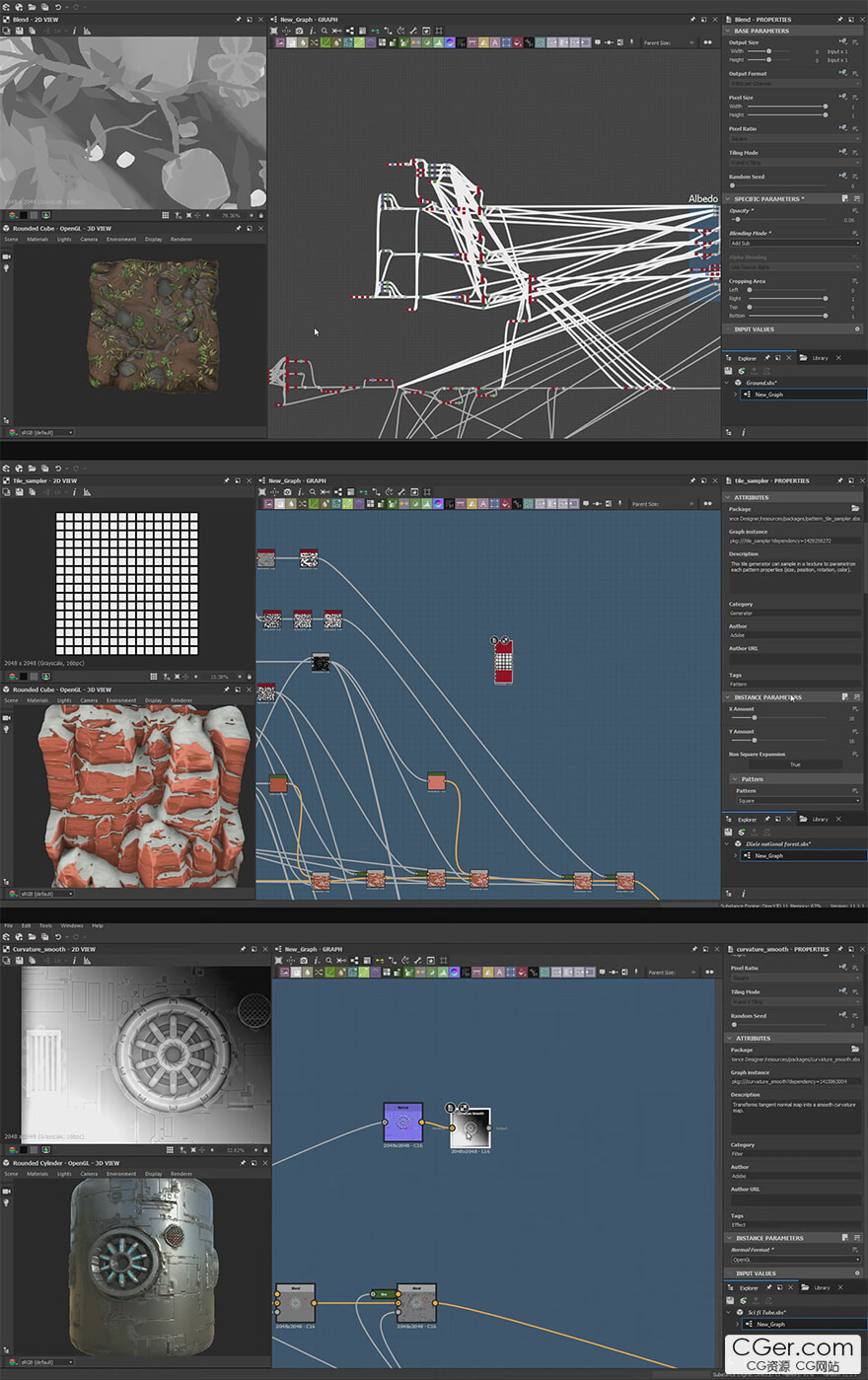Open the Pattern dropdown showing Square
This screenshot has height=1380, width=868.
[794, 801]
